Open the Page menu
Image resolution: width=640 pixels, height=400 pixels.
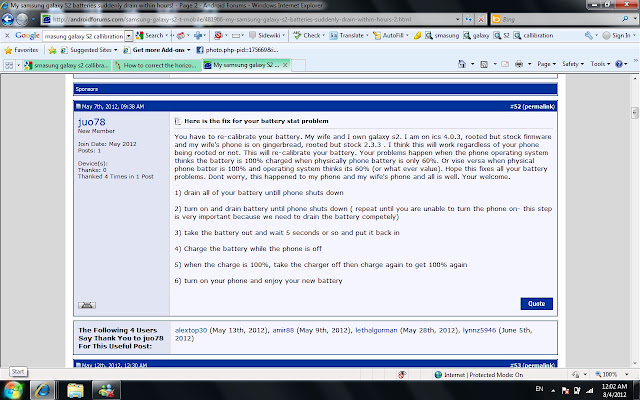coord(547,64)
